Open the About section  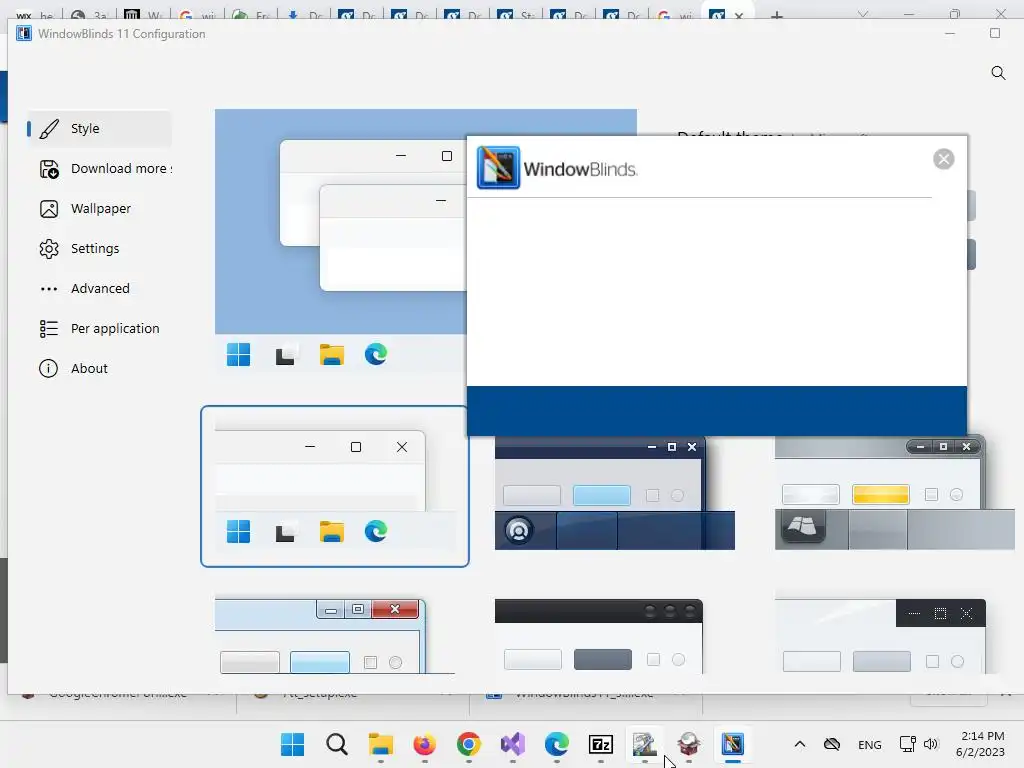100,368
